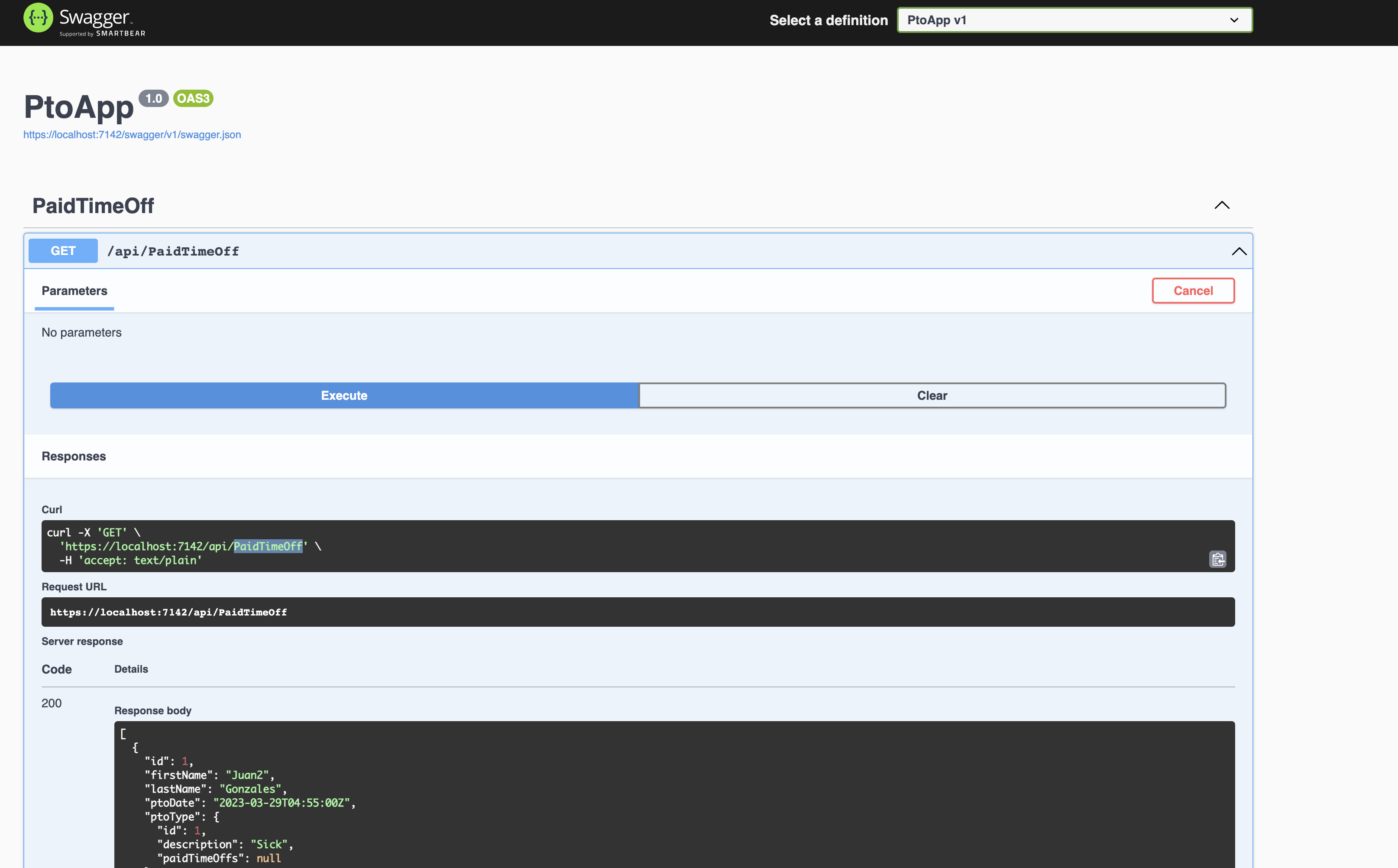This screenshot has height=868, width=1398.
Task: Click the Response body label
Action: tap(153, 711)
